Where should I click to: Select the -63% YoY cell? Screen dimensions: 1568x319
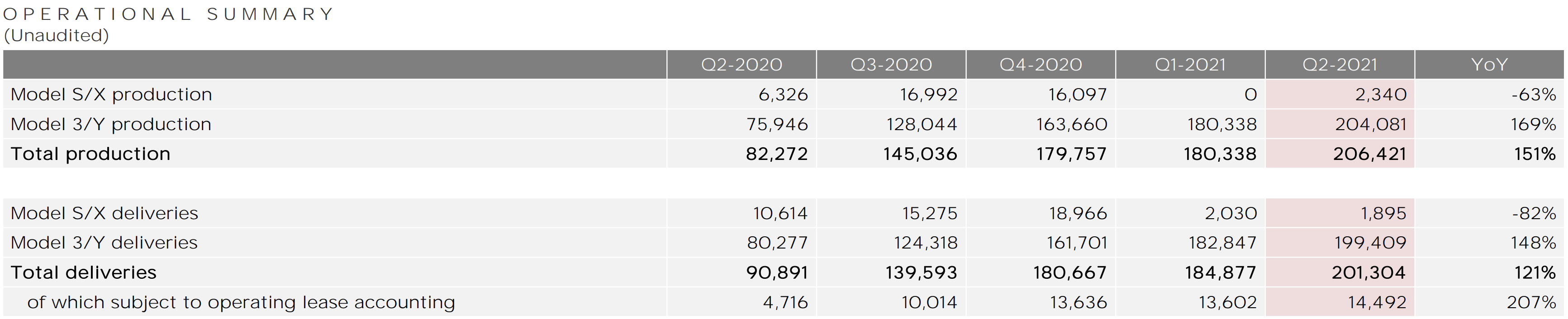click(1489, 94)
